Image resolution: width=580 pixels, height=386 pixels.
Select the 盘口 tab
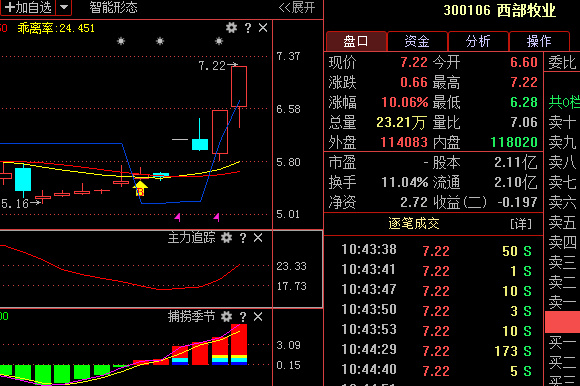tap(356, 41)
